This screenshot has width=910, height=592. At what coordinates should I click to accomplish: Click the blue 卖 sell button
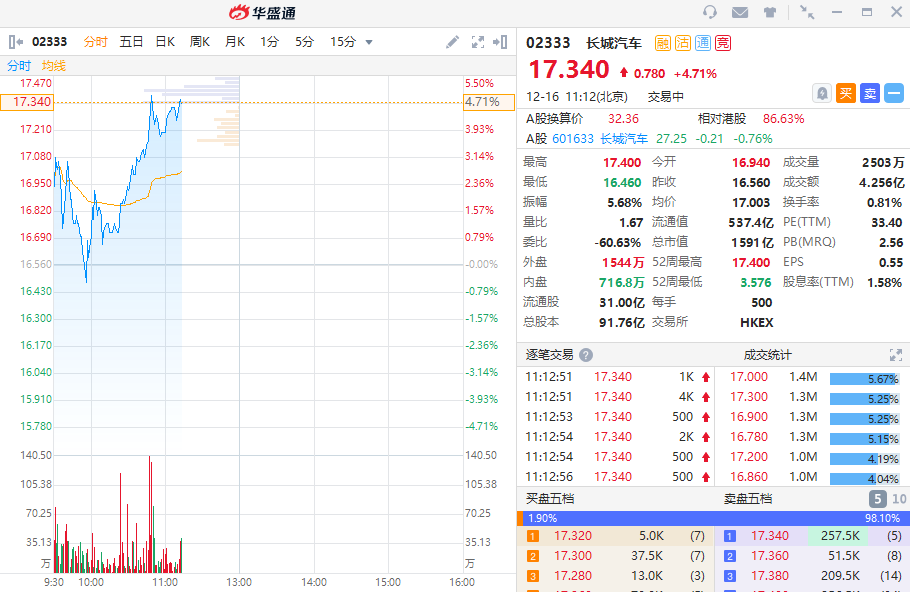(x=870, y=93)
